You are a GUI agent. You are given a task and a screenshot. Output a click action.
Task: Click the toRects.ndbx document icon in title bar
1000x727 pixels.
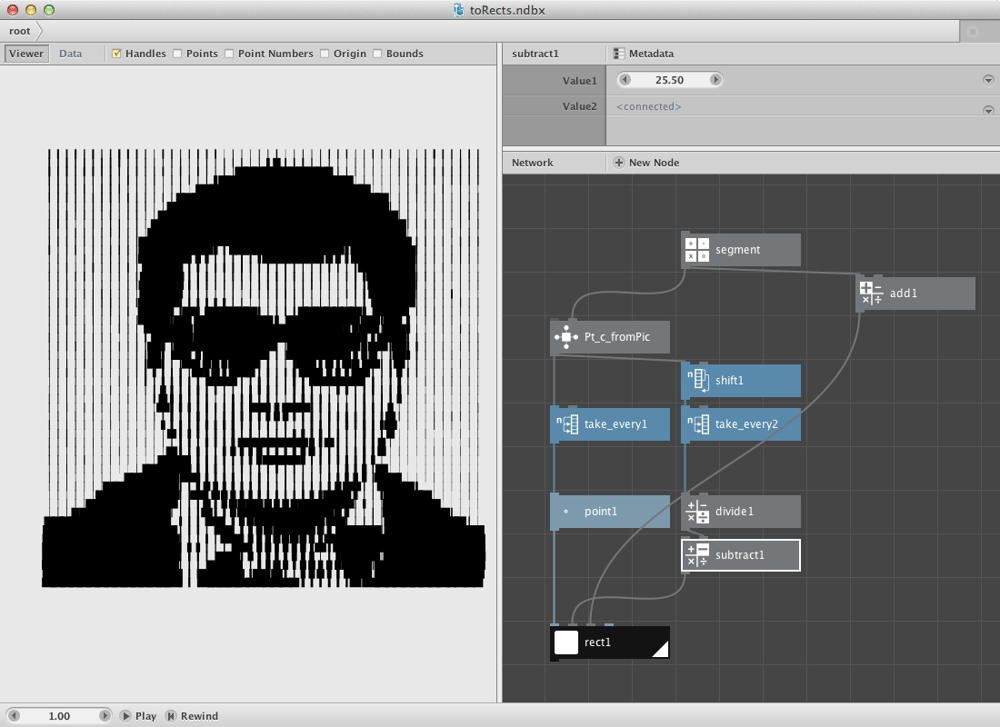pos(459,10)
